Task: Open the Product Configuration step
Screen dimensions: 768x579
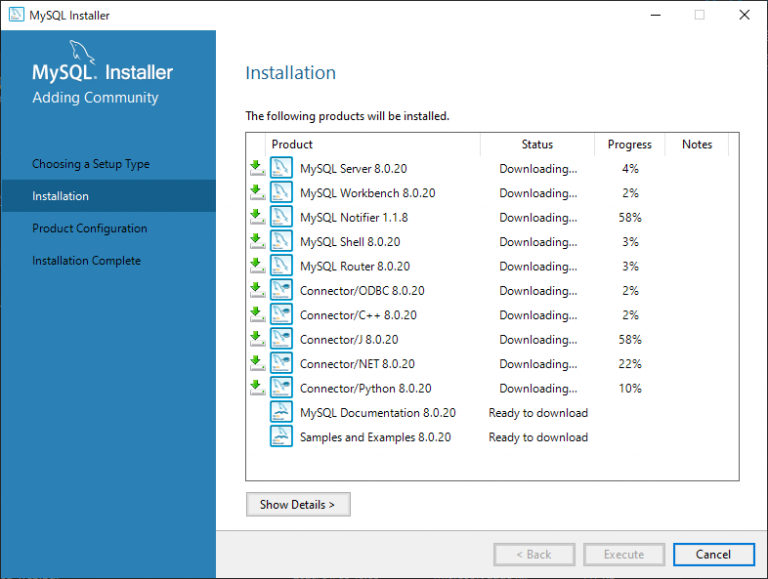Action: click(x=89, y=228)
